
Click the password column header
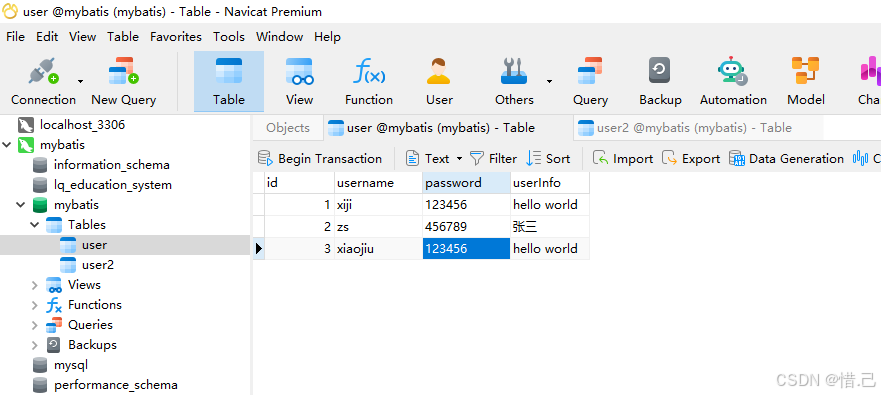(x=466, y=183)
